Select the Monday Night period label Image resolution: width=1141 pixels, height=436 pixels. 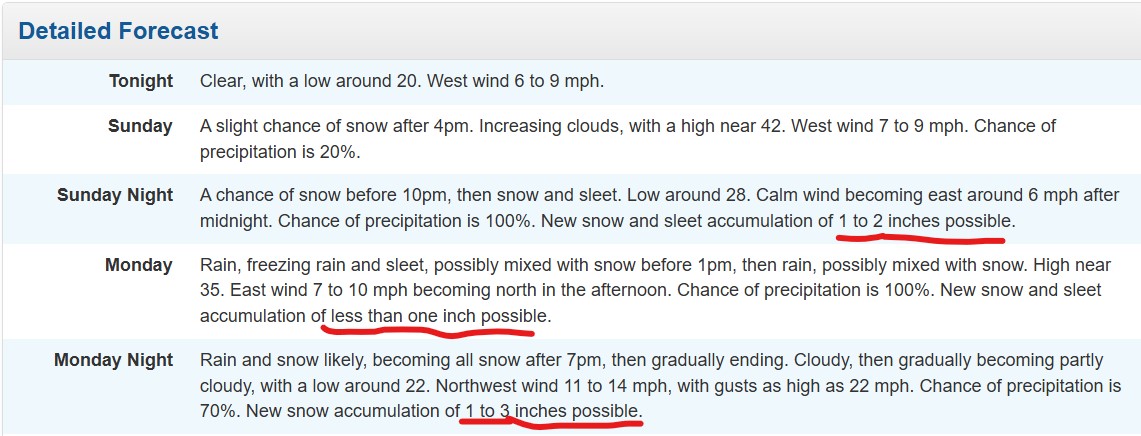pyautogui.click(x=114, y=360)
